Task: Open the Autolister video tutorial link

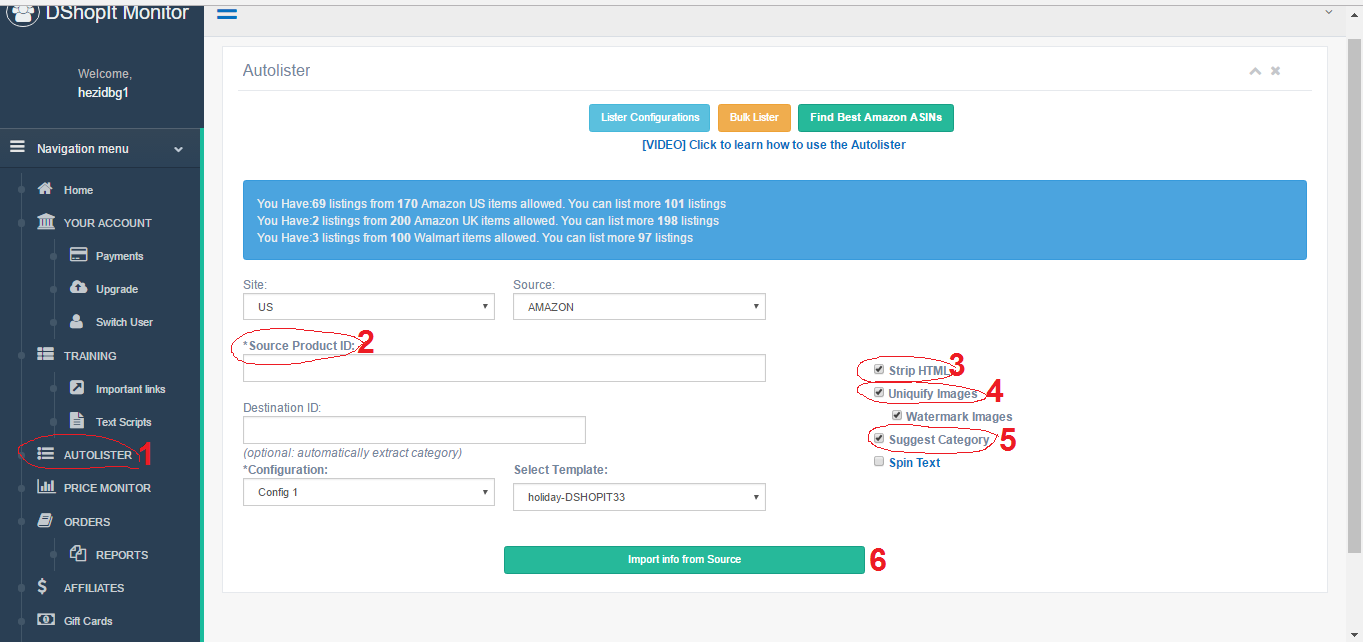Action: [774, 145]
